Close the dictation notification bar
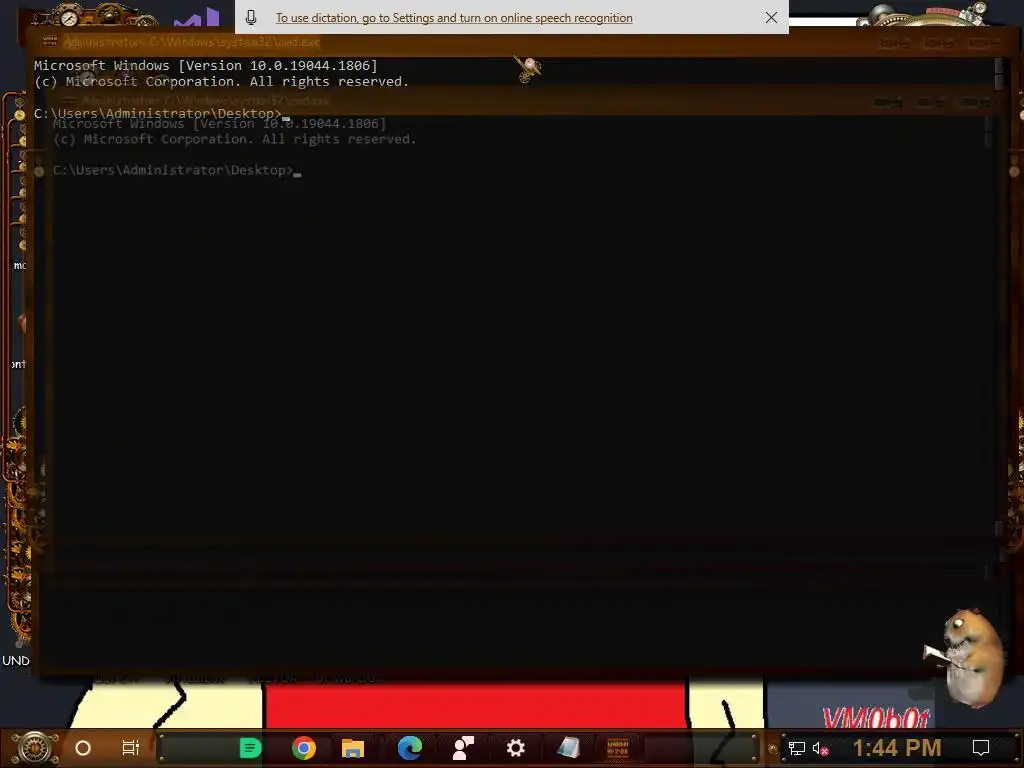This screenshot has height=768, width=1024. (771, 18)
